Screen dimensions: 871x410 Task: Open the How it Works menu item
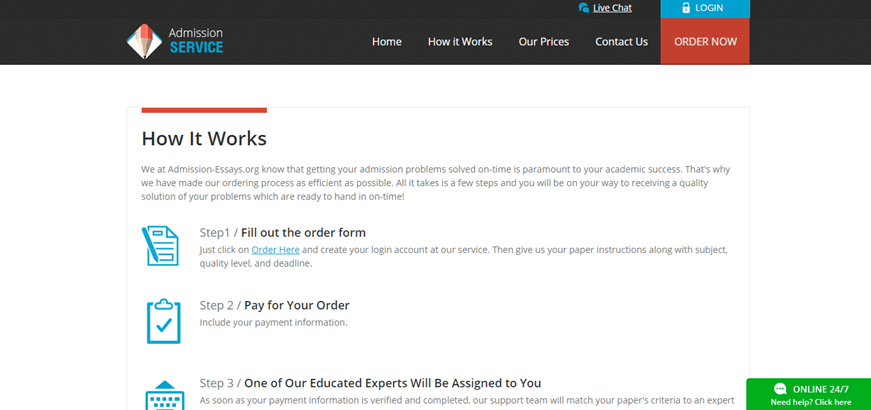[x=460, y=42]
